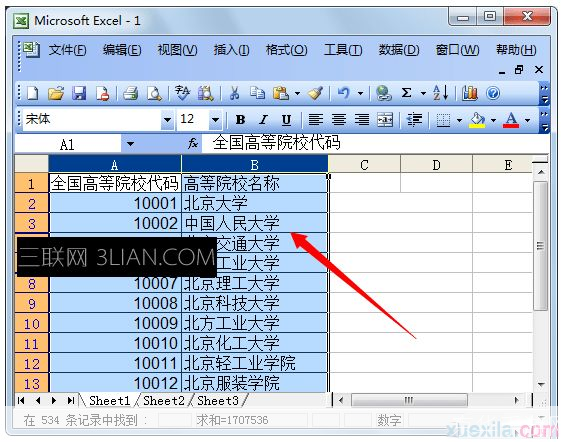Click the horizontal scrollbar thumb
The height and width of the screenshot is (442, 567).
tap(409, 400)
